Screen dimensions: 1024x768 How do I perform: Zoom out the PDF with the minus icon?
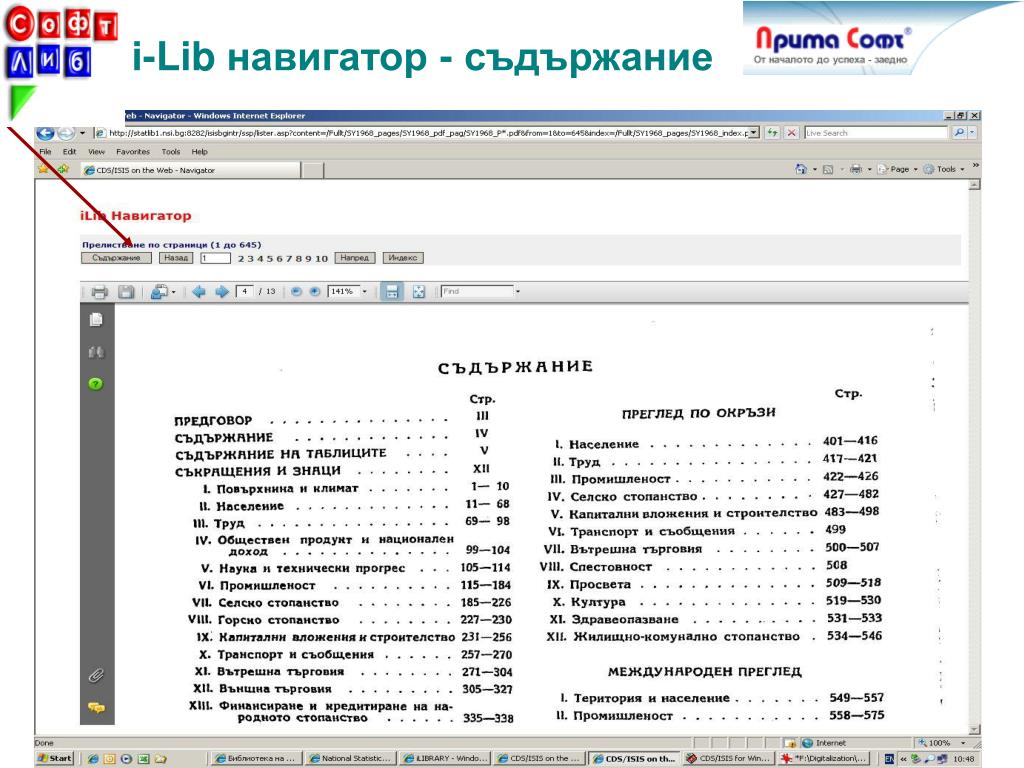pyautogui.click(x=296, y=292)
